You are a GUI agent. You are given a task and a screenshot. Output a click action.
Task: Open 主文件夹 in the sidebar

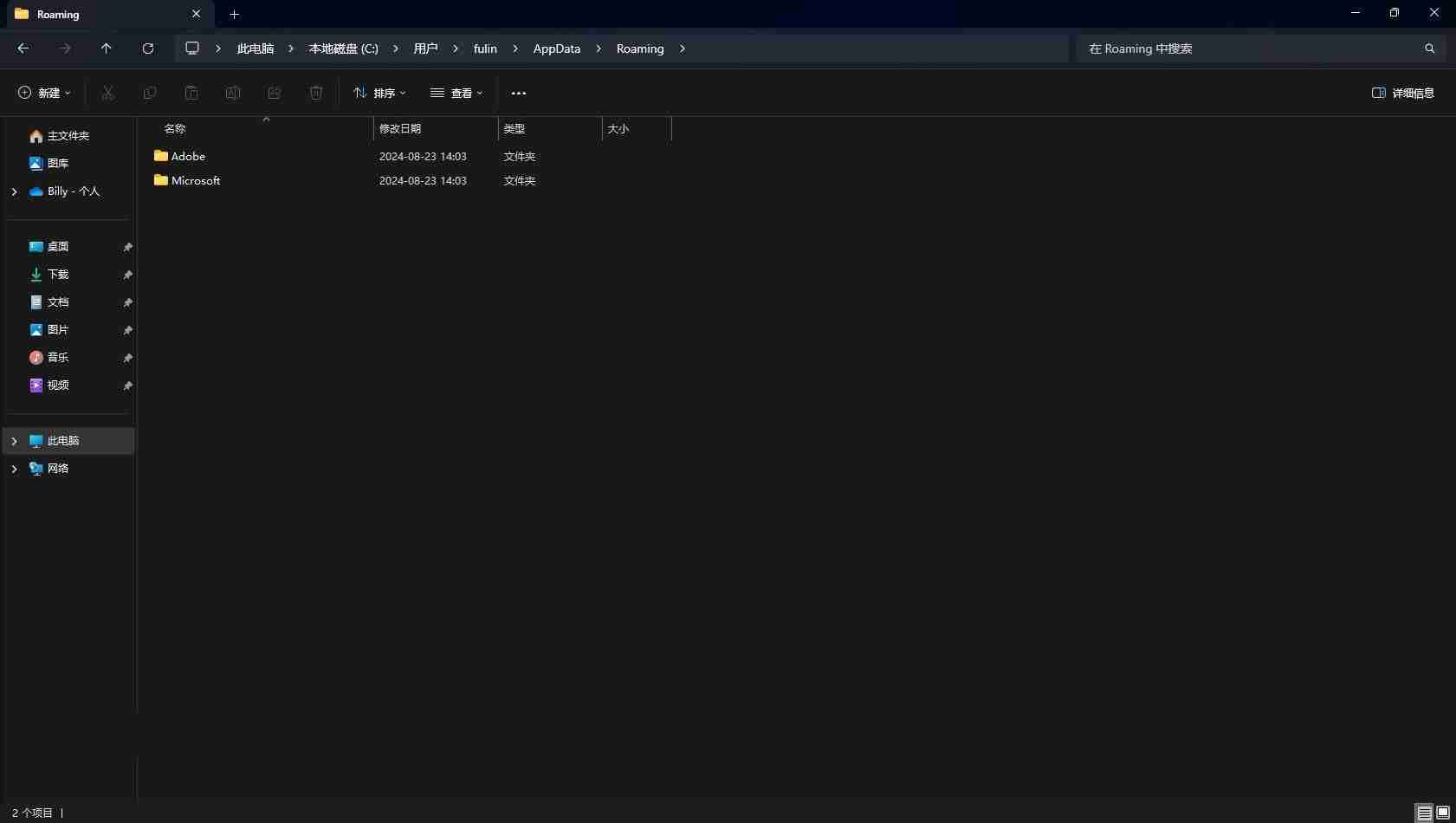coord(68,136)
